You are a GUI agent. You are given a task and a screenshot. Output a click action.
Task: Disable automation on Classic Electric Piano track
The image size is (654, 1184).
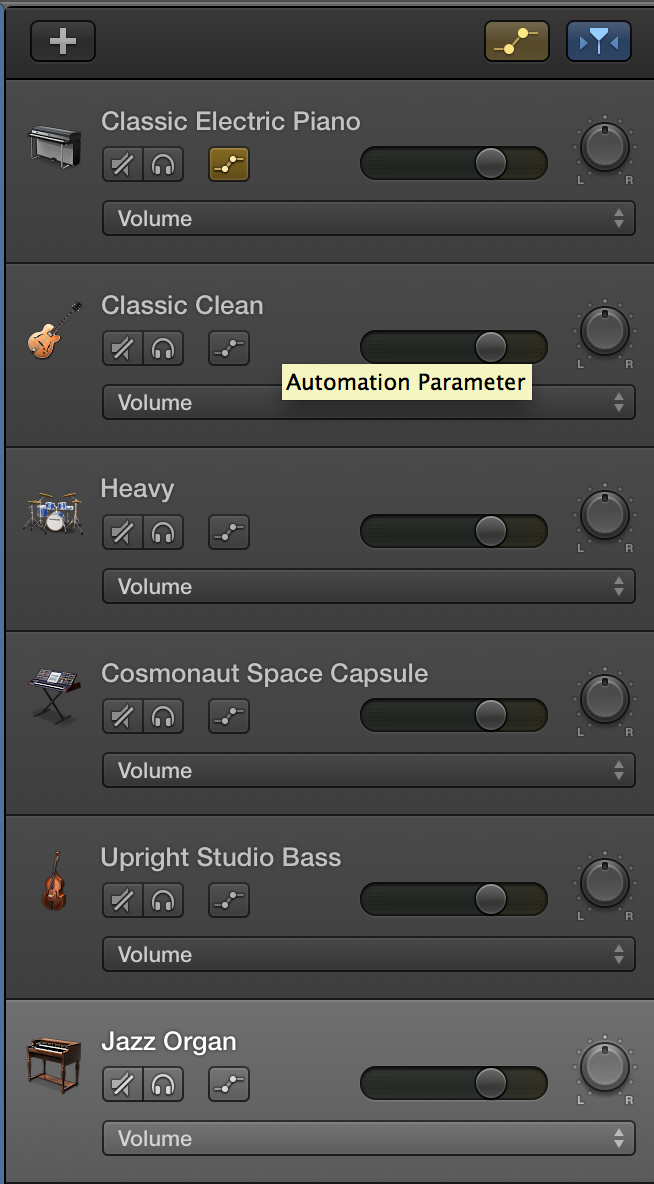229,165
